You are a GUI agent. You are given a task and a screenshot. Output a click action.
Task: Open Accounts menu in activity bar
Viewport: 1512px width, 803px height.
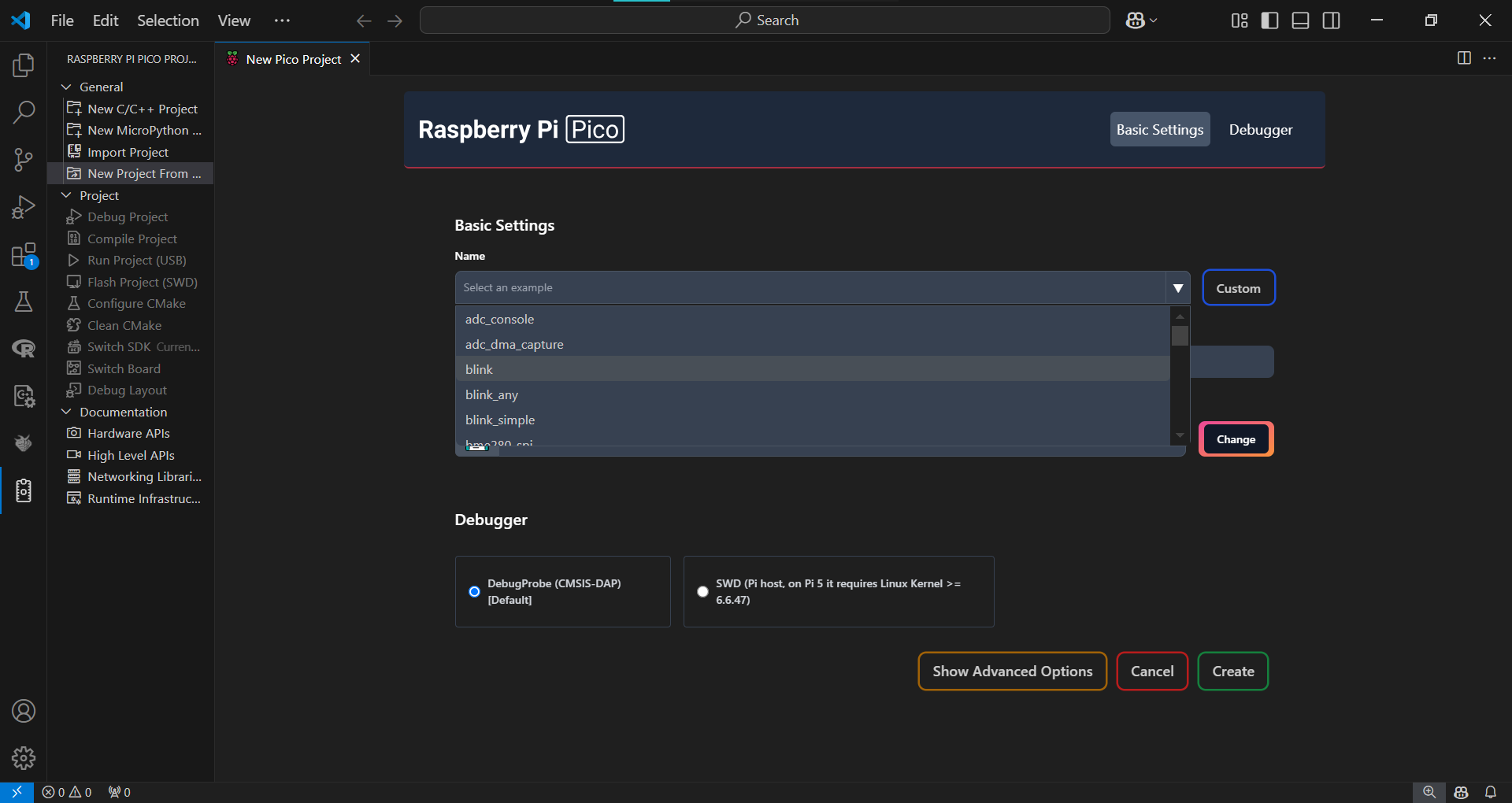pyautogui.click(x=24, y=711)
